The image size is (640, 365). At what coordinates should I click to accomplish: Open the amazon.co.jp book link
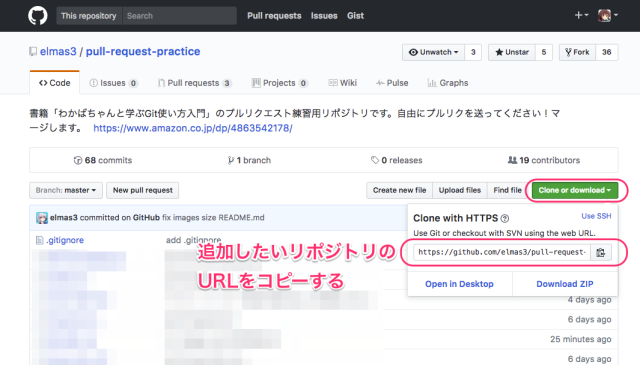tap(193, 128)
